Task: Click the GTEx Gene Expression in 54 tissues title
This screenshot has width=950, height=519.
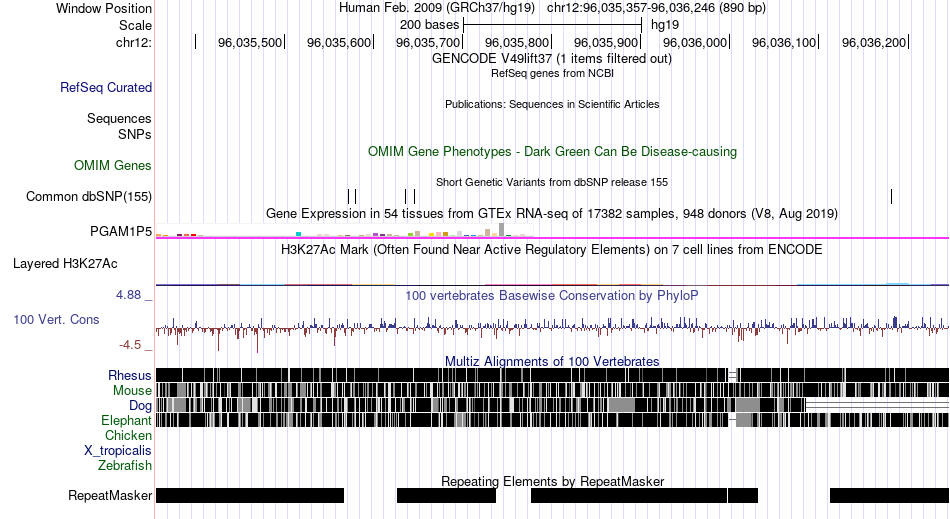Action: tap(552, 214)
